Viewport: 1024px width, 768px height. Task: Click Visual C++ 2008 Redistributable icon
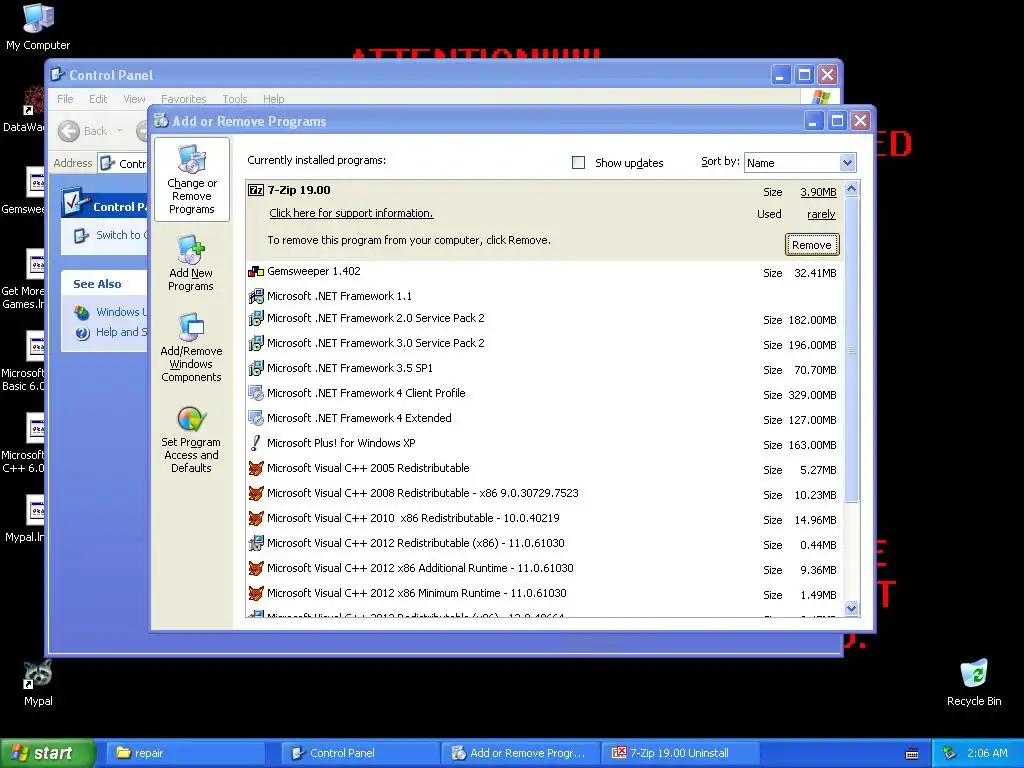click(256, 493)
